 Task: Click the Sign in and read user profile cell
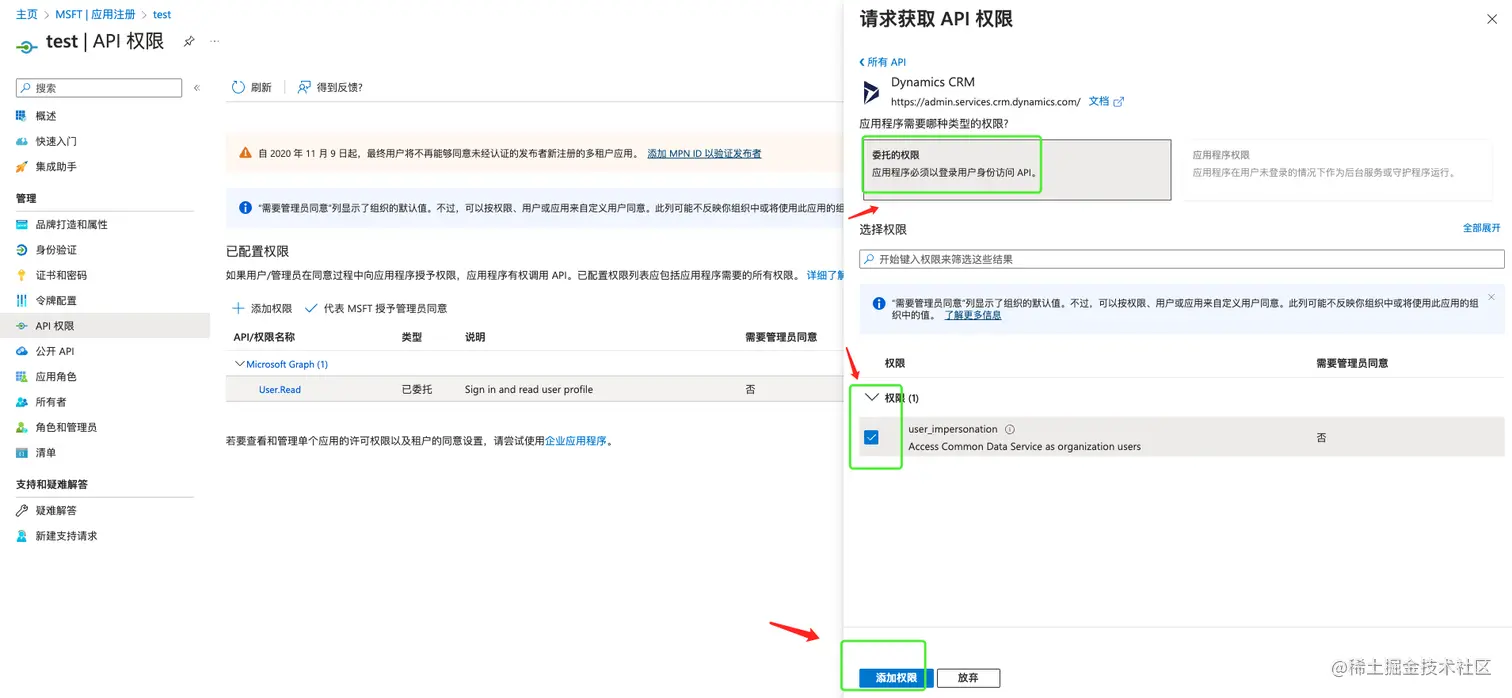(x=529, y=390)
